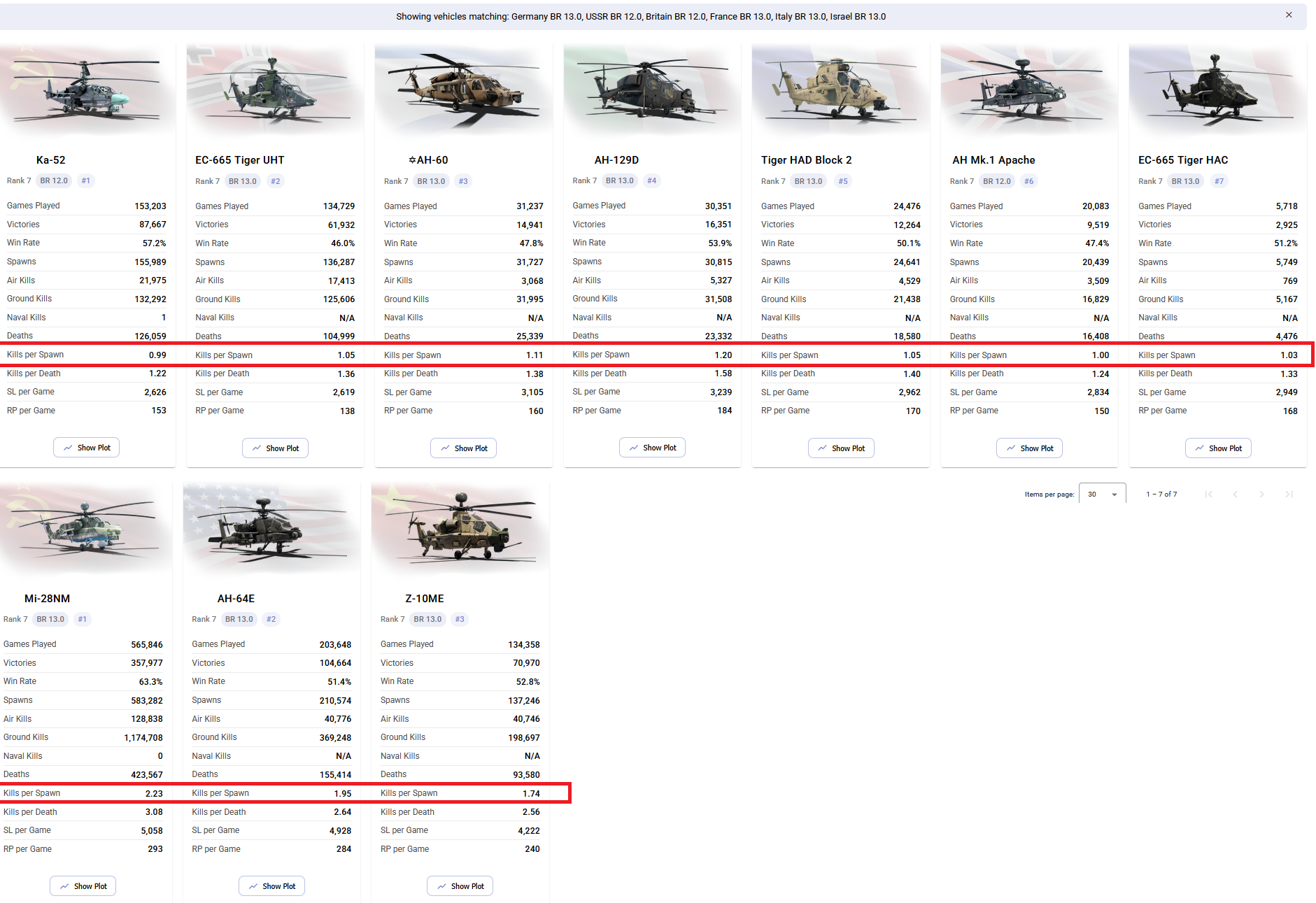Image resolution: width=1316 pixels, height=903 pixels.
Task: Go to the next page
Action: (1261, 495)
